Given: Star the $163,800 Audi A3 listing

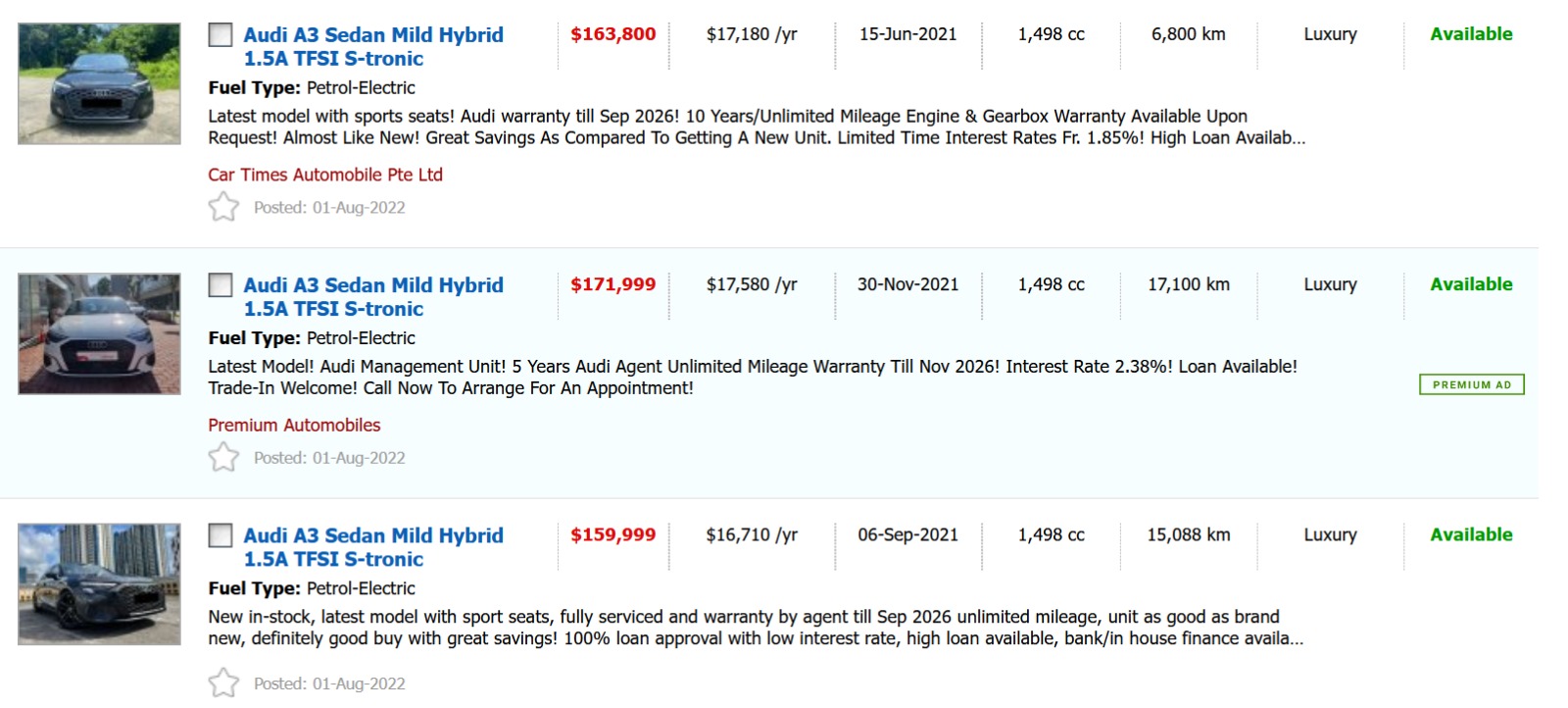Looking at the screenshot, I should (223, 207).
